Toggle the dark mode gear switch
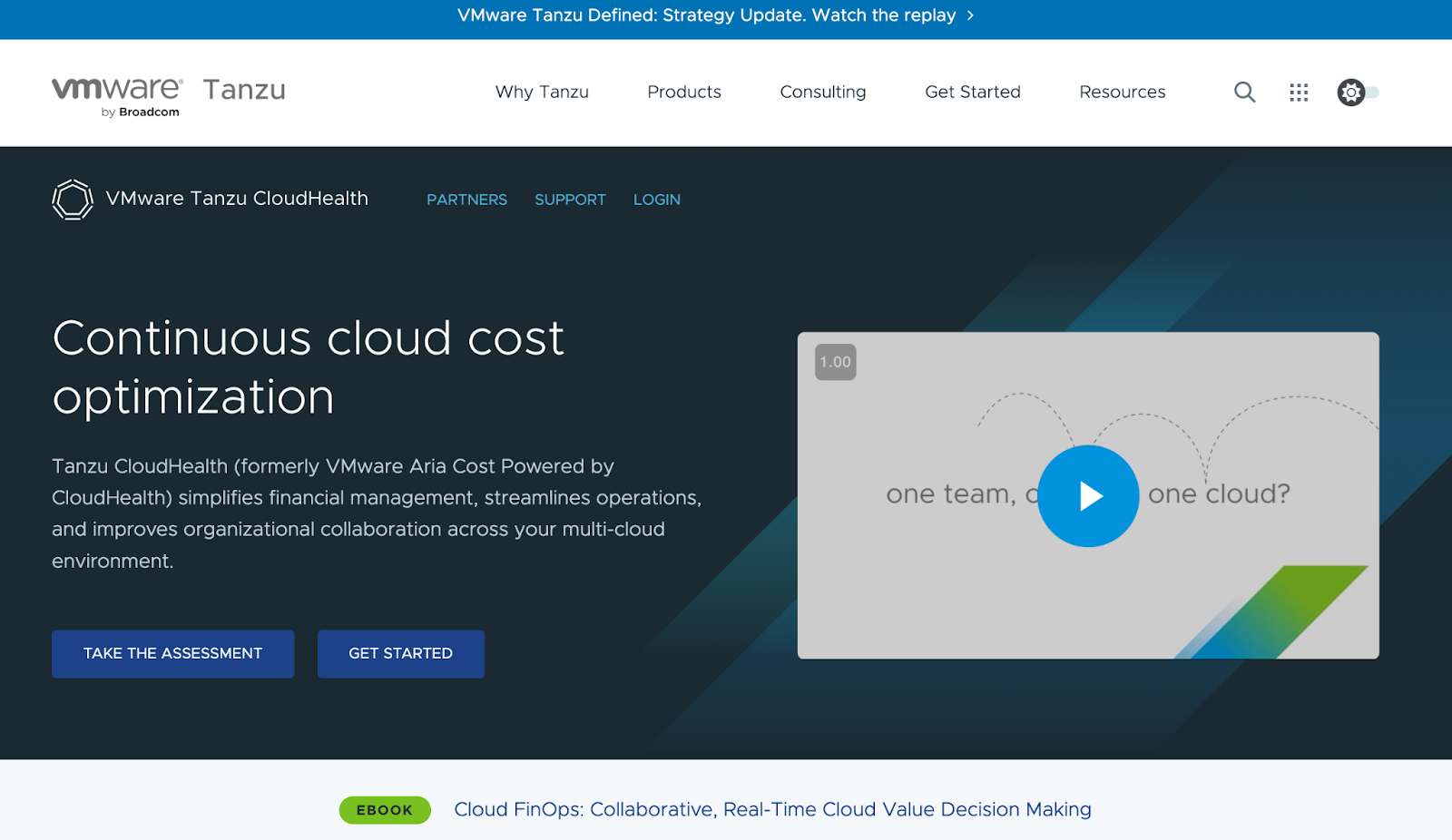The image size is (1452, 840). coord(1358,92)
